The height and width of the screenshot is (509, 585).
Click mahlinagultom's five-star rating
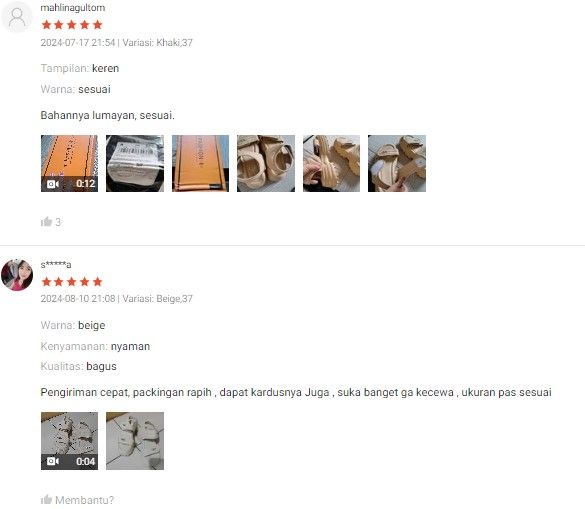coord(72,25)
